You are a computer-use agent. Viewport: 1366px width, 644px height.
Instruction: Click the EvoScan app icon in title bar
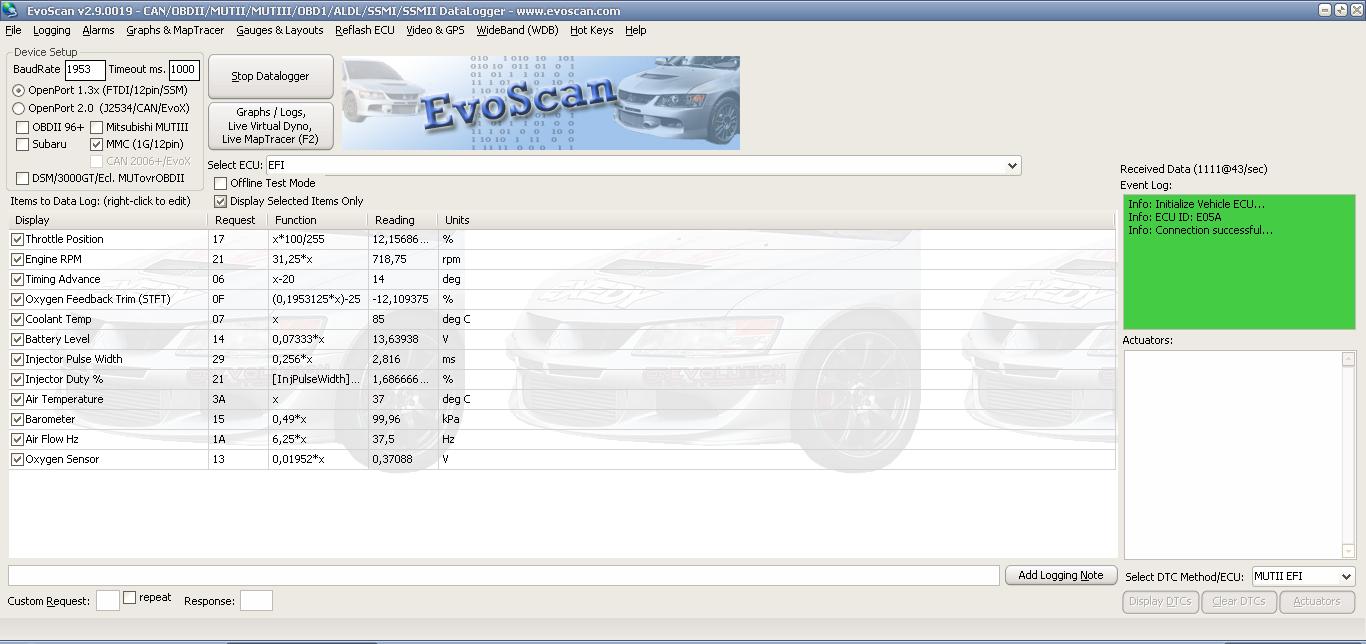click(x=10, y=10)
